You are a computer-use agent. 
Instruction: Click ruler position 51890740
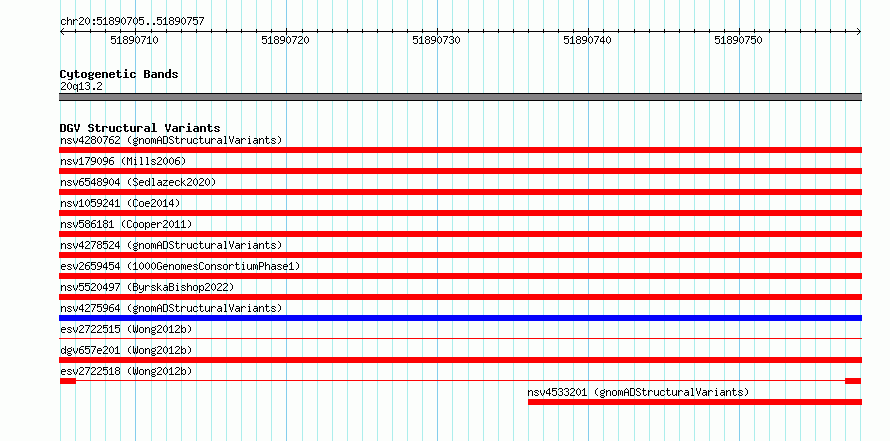coord(587,40)
